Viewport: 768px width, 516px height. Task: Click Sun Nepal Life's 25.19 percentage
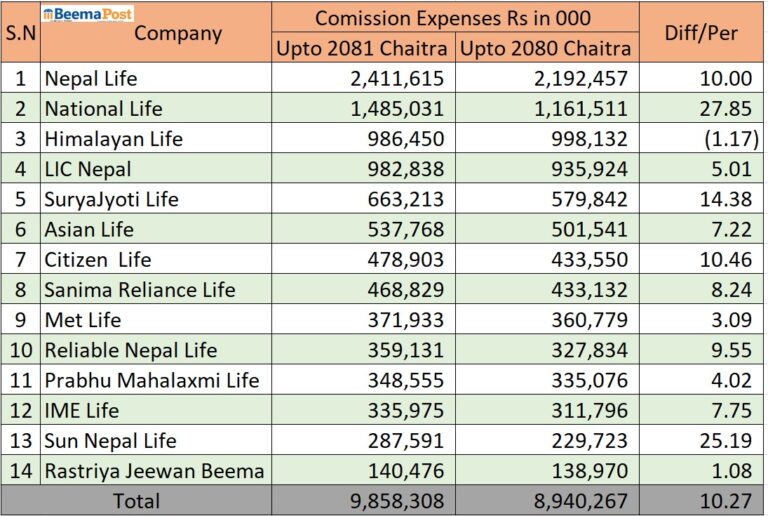point(726,441)
